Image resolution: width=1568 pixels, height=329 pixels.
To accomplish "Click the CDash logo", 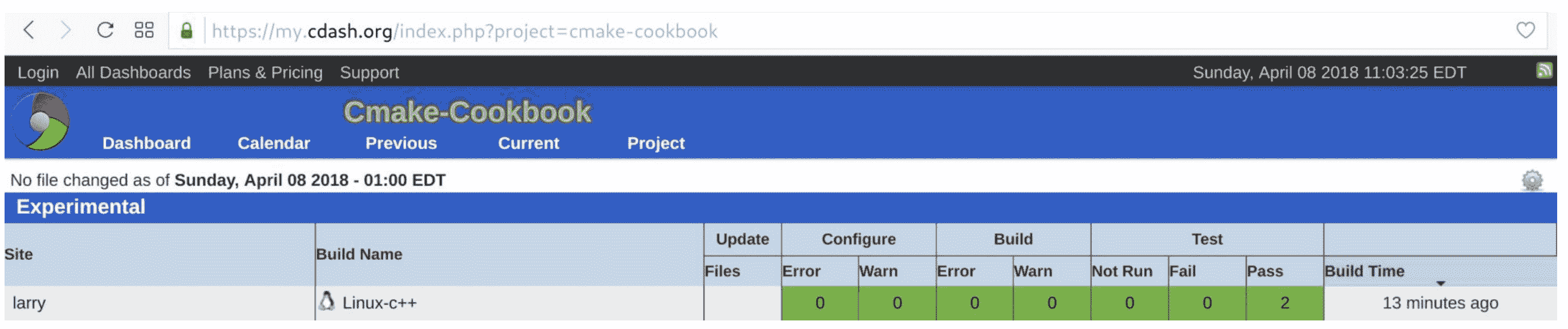I will [x=42, y=122].
